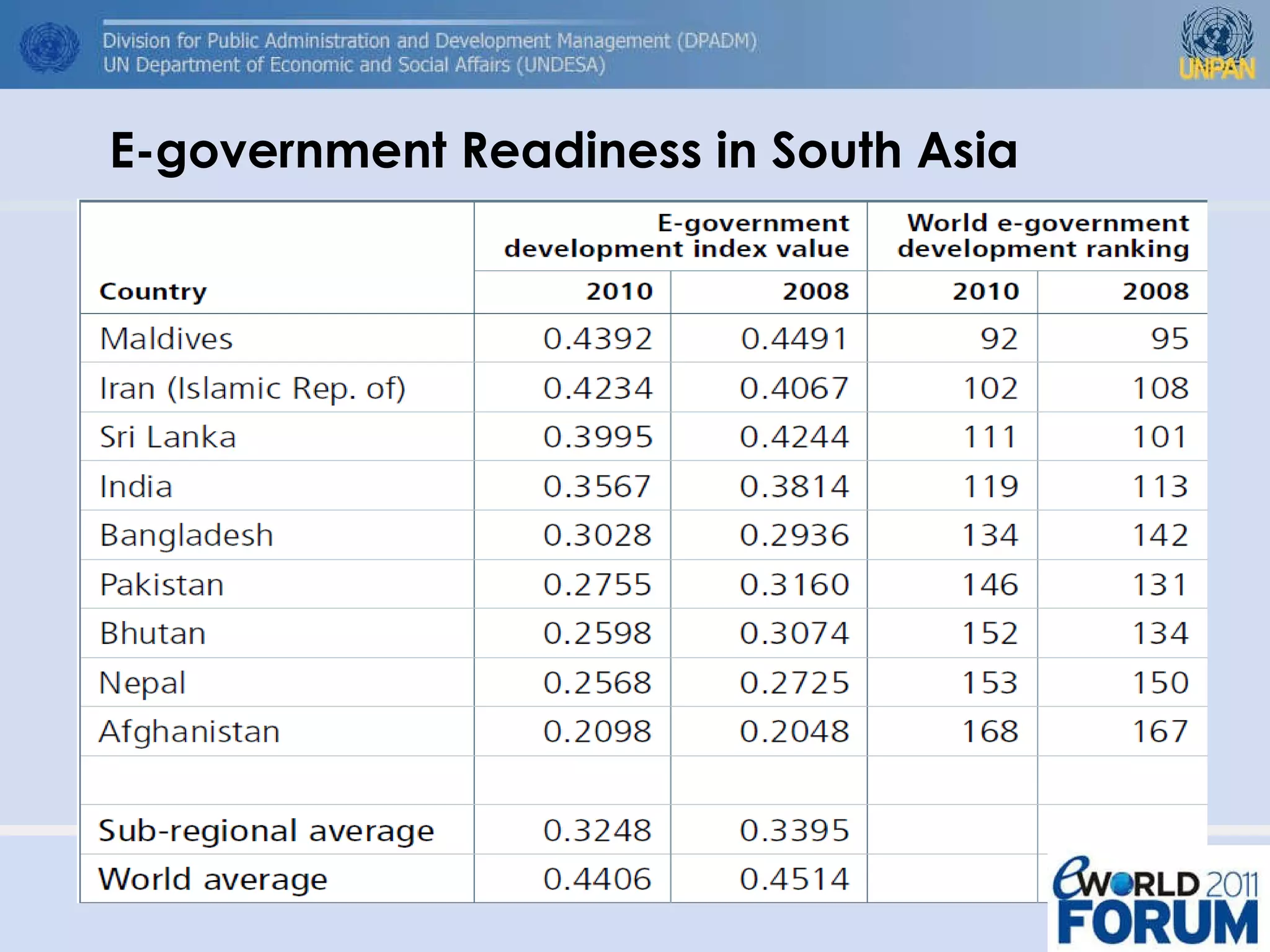1270x952 pixels.
Task: Select Bhutan 2008 index value 0.3074
Action: [x=794, y=634]
